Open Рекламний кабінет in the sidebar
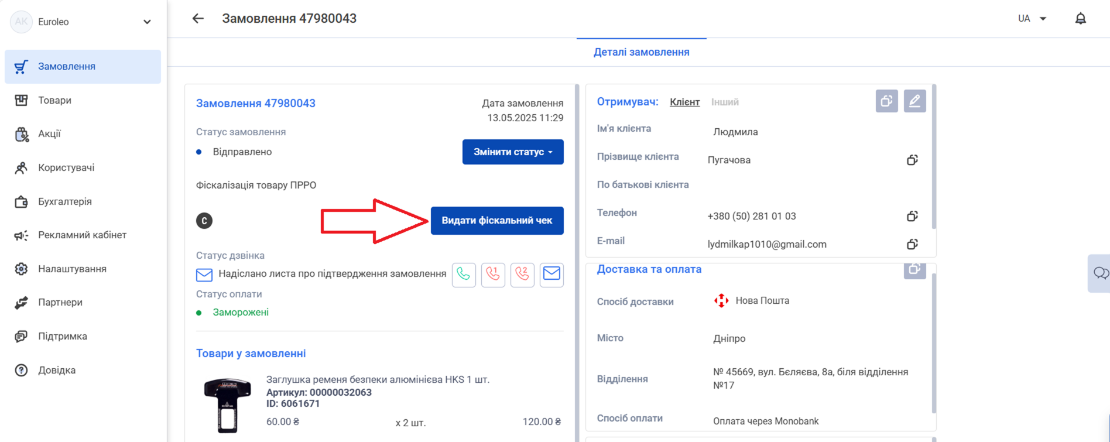 (84, 234)
